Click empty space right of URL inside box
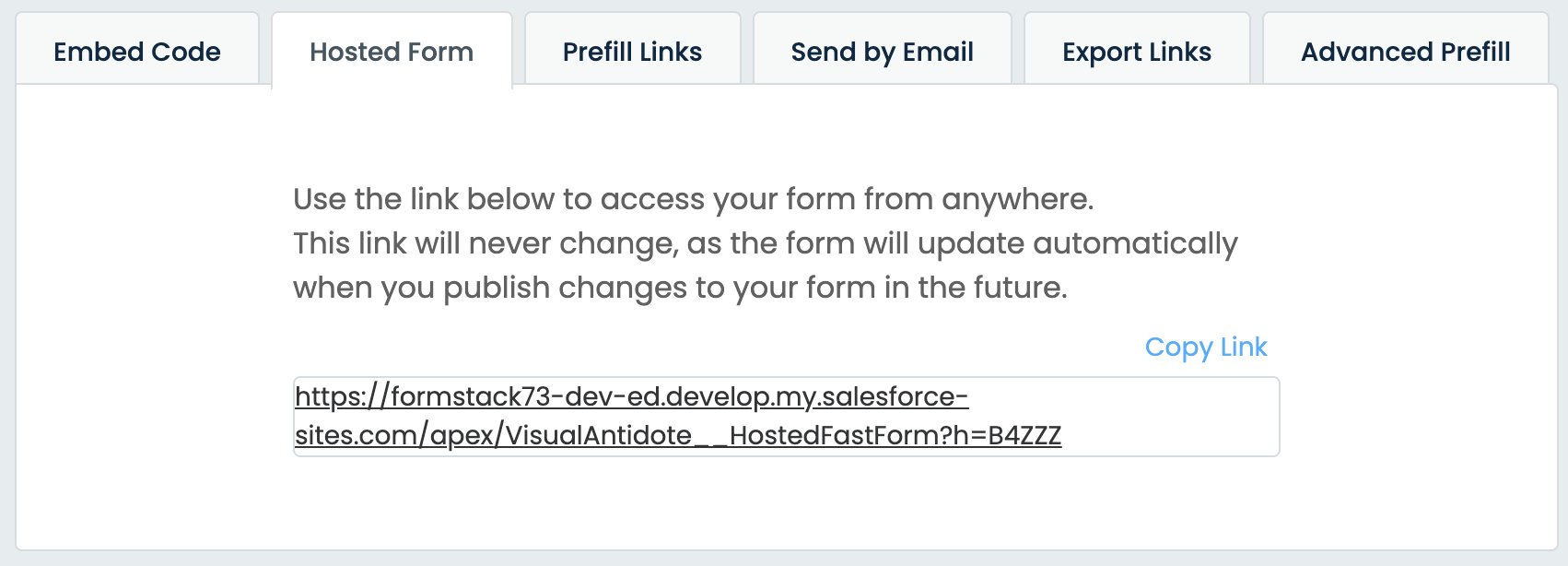The height and width of the screenshot is (566, 1568). (x=1170, y=433)
